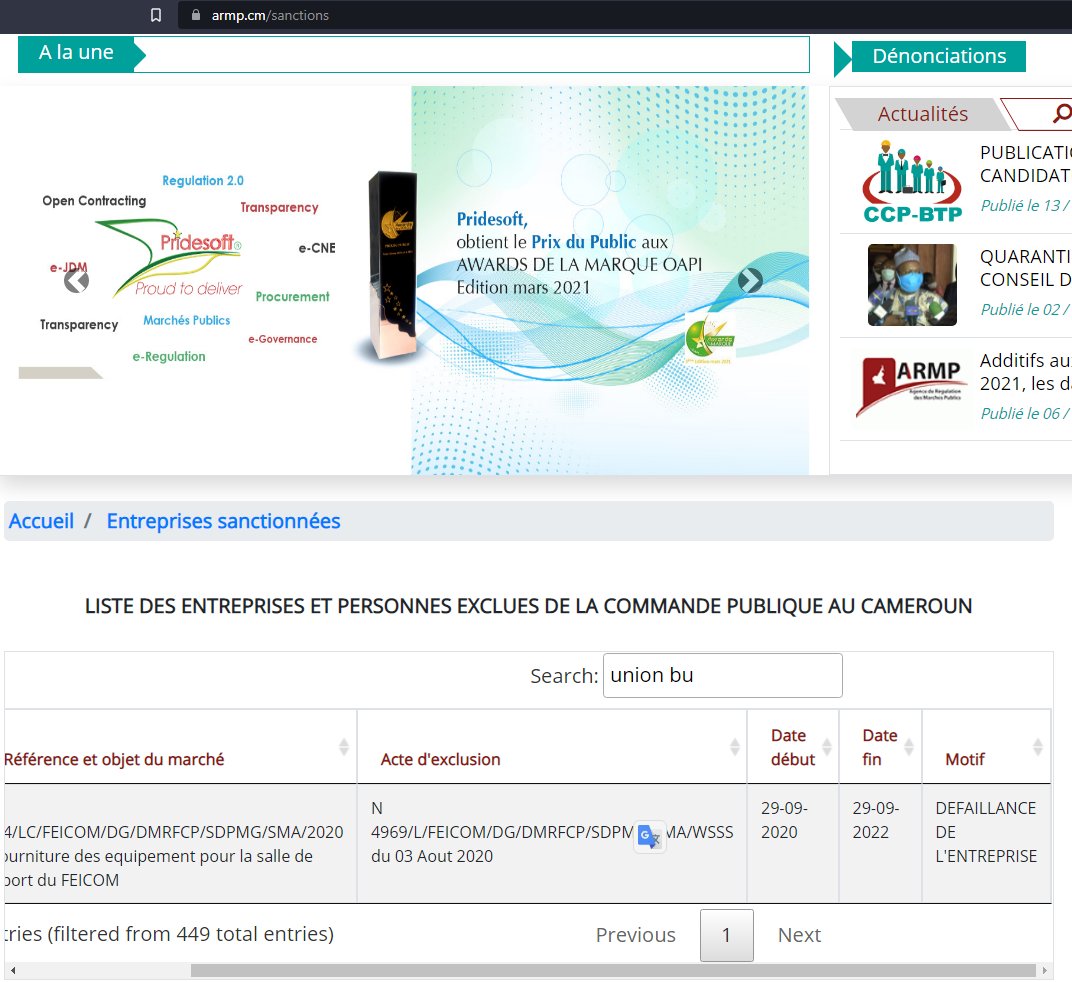Click the padlock site security icon
Image resolution: width=1072 pixels, height=982 pixels.
pos(196,15)
